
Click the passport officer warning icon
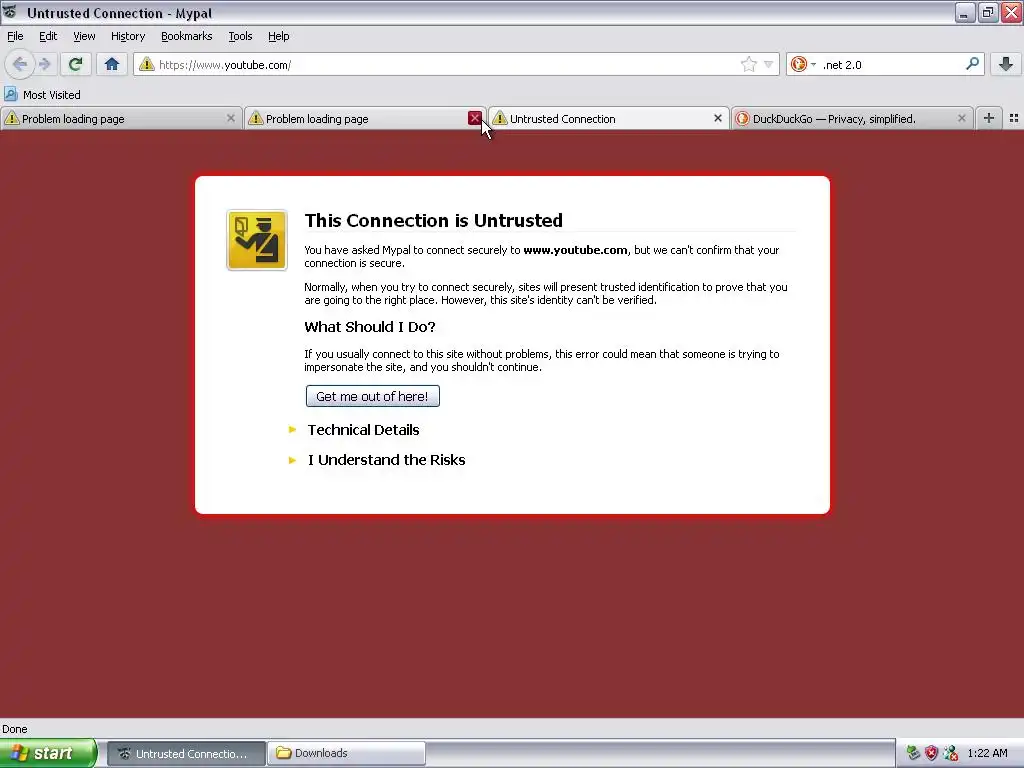pos(257,240)
